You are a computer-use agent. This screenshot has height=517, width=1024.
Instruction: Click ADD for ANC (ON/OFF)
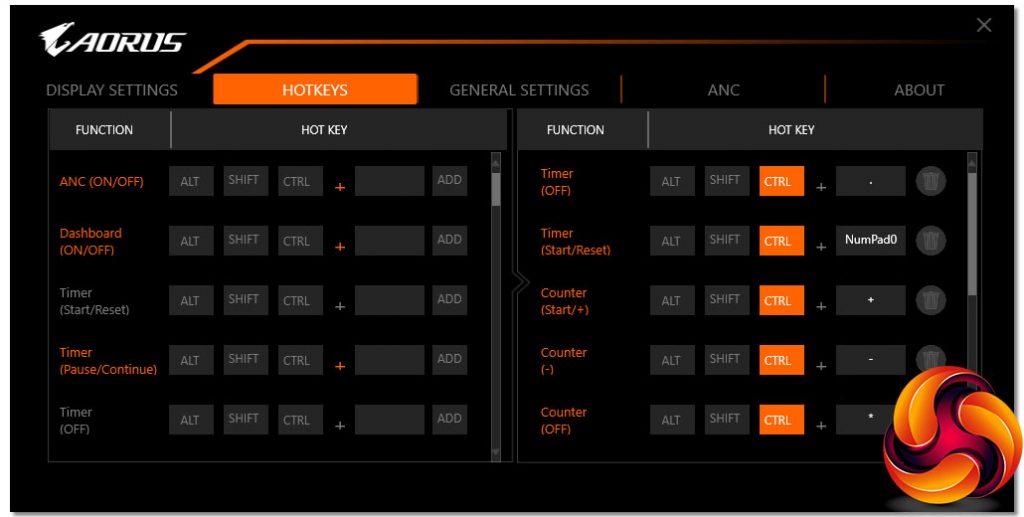click(449, 181)
